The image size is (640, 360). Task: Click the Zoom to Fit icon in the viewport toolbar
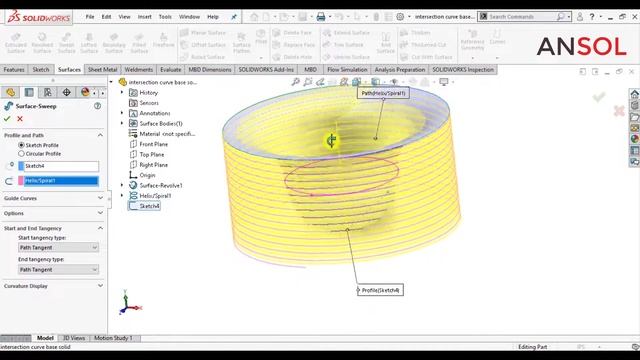point(296,82)
